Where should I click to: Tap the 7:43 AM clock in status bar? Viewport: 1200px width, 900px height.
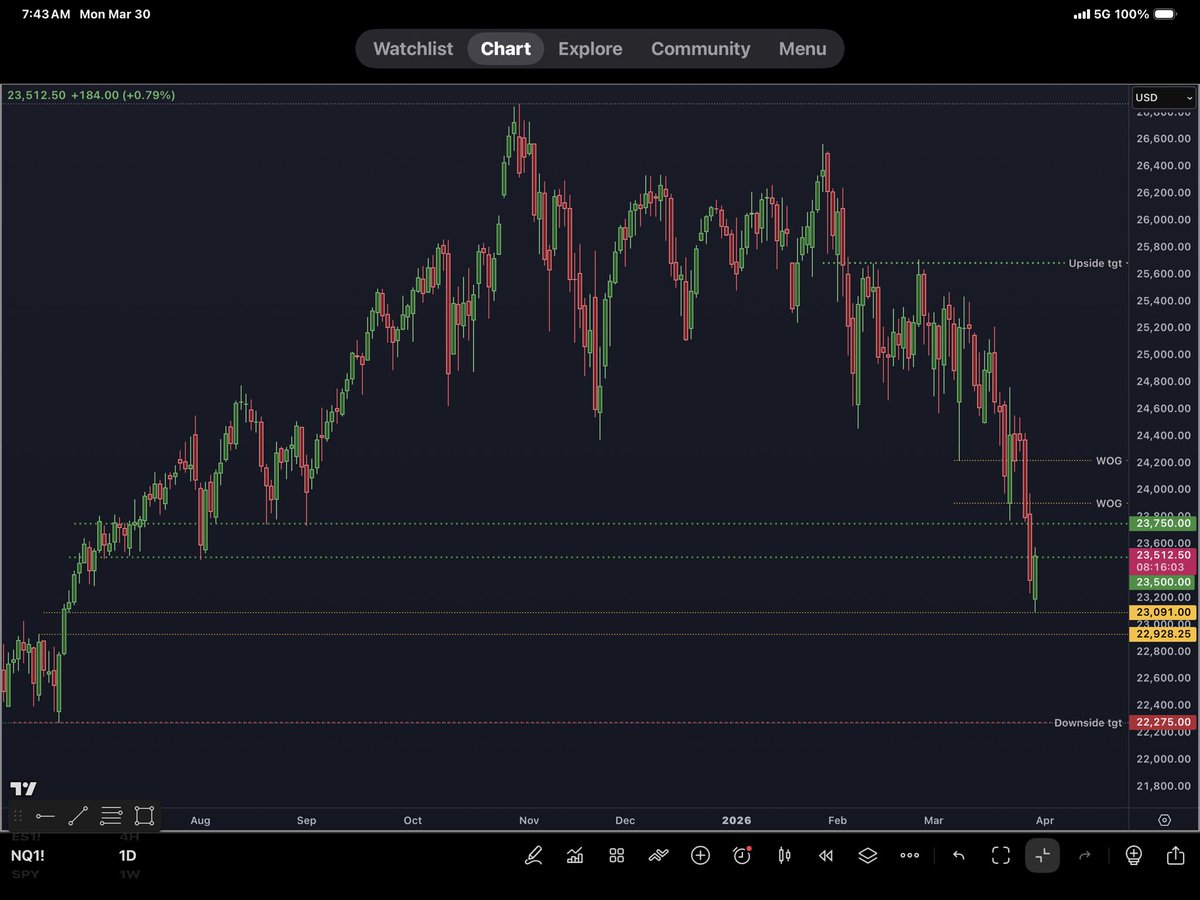click(x=45, y=15)
